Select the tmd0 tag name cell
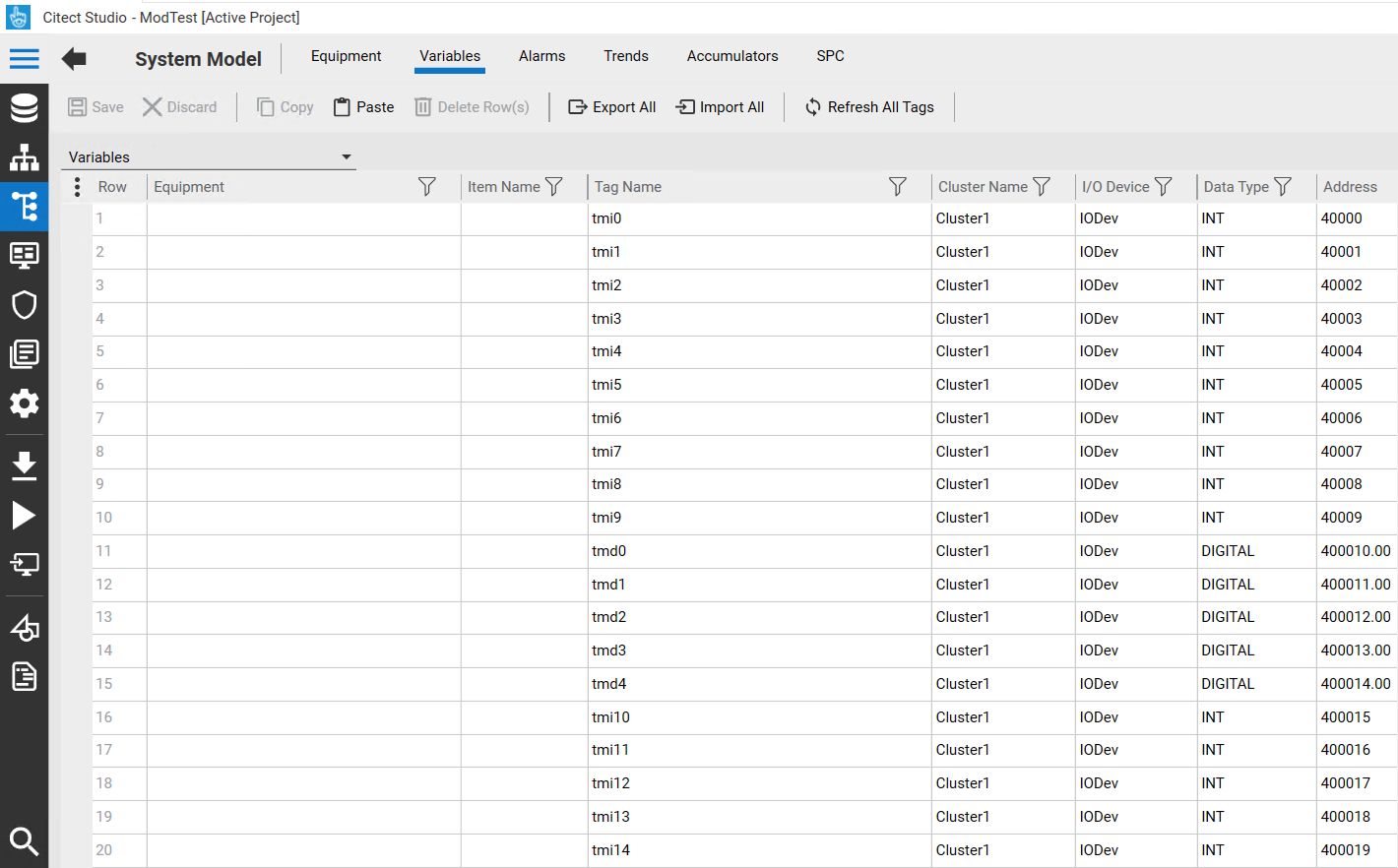1398x868 pixels. 759,551
